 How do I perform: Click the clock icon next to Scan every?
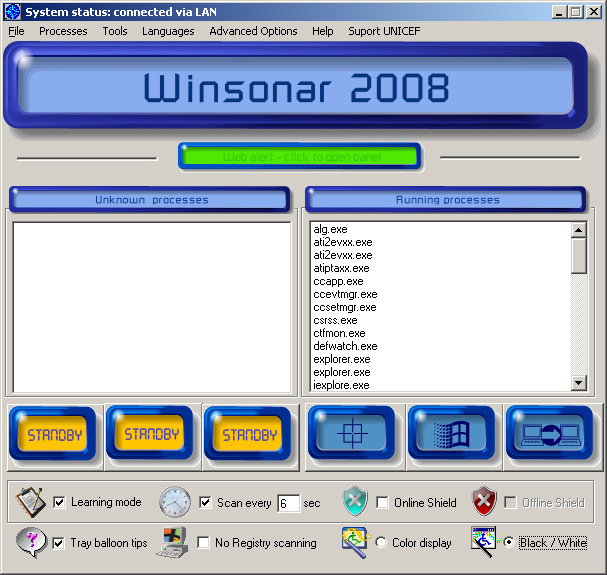pyautogui.click(x=175, y=502)
